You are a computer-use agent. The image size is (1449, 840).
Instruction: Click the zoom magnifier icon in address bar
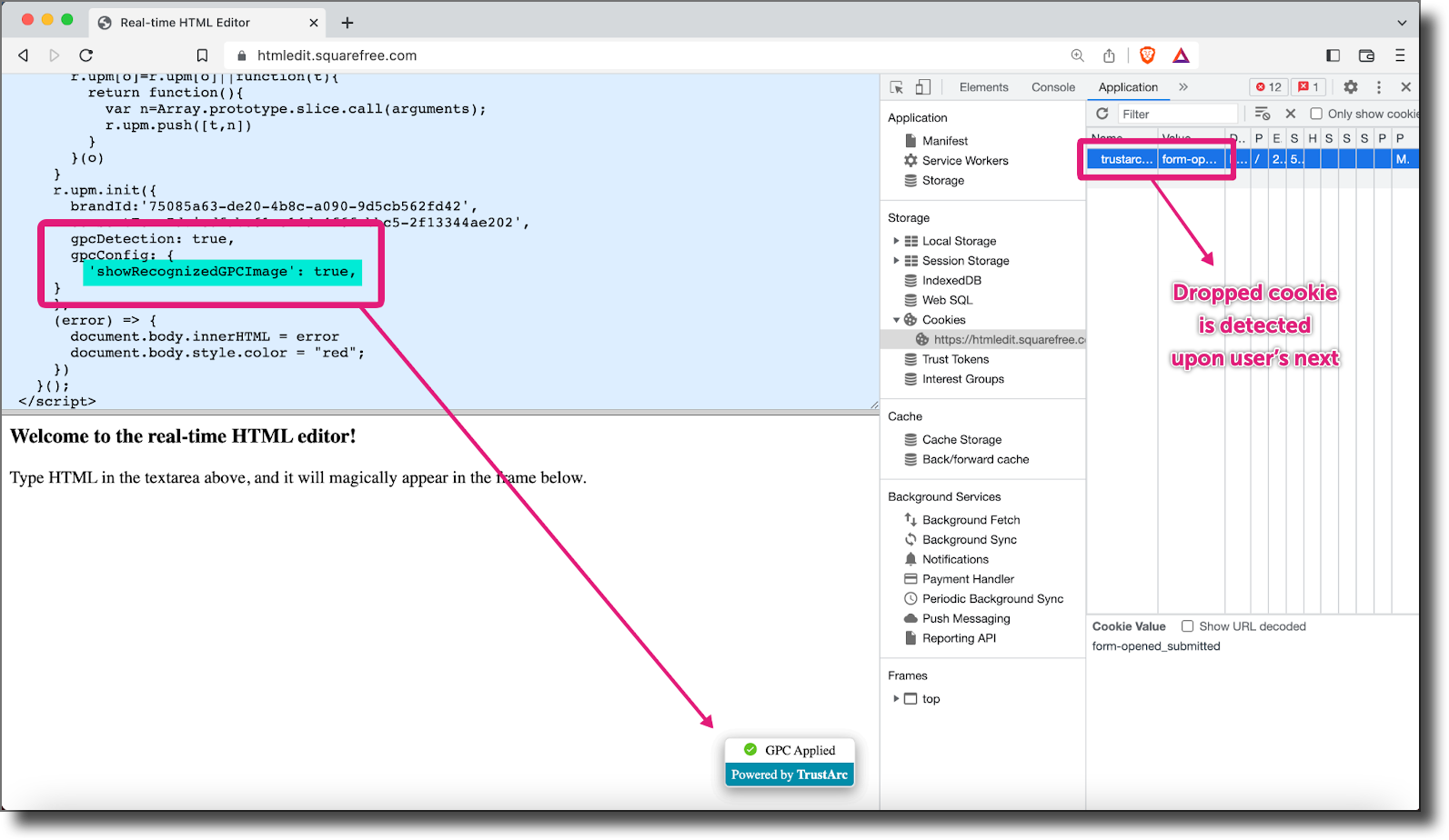[1078, 55]
